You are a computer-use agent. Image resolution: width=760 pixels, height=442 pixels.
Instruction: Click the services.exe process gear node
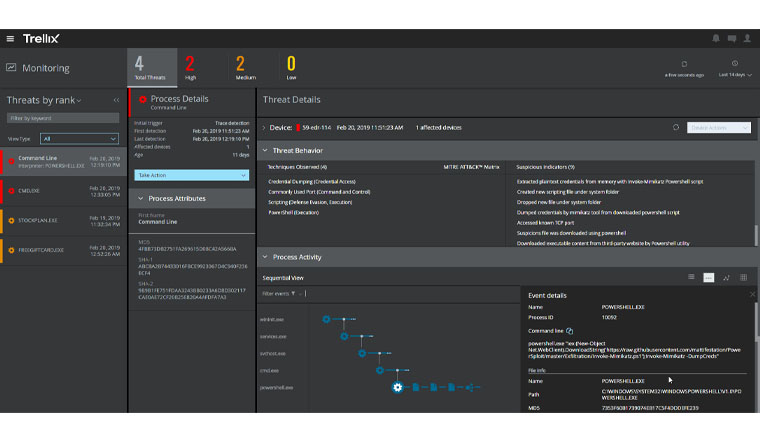pos(344,336)
